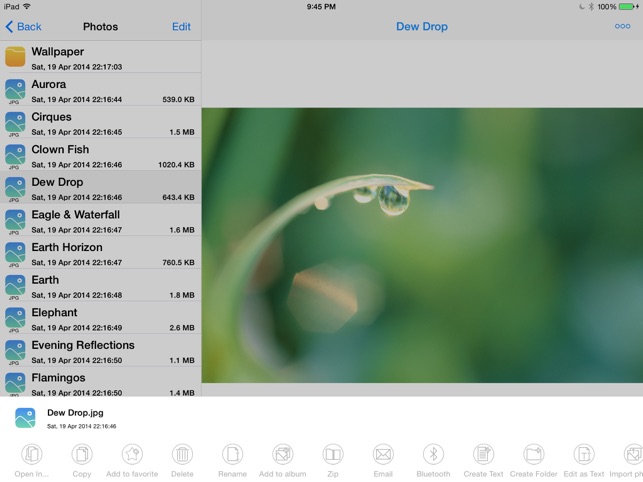Tap the Dew Drop photo preview
The width and height of the screenshot is (643, 482).
pyautogui.click(x=422, y=245)
